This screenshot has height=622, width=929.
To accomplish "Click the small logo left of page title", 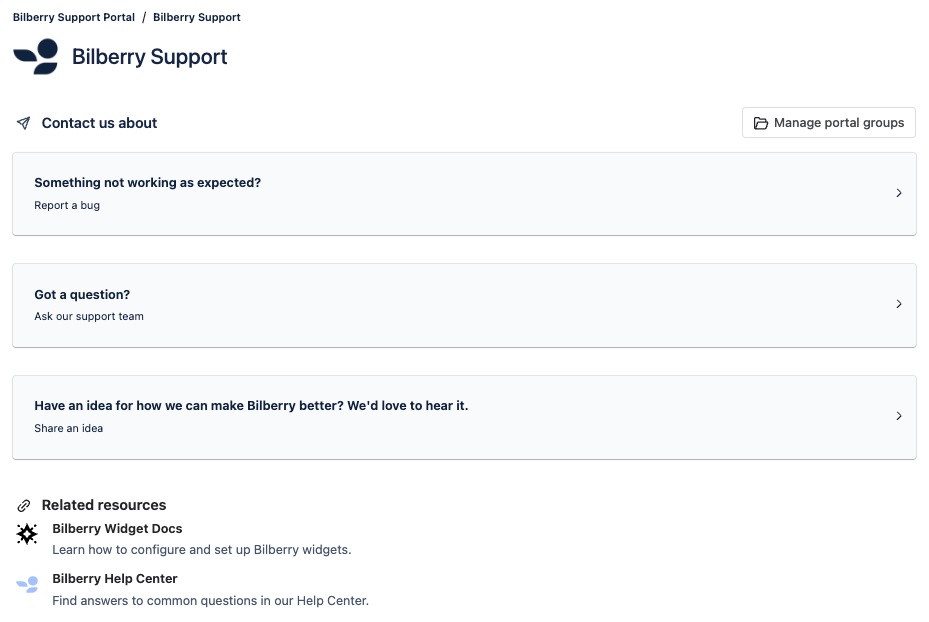I will click(x=35, y=57).
